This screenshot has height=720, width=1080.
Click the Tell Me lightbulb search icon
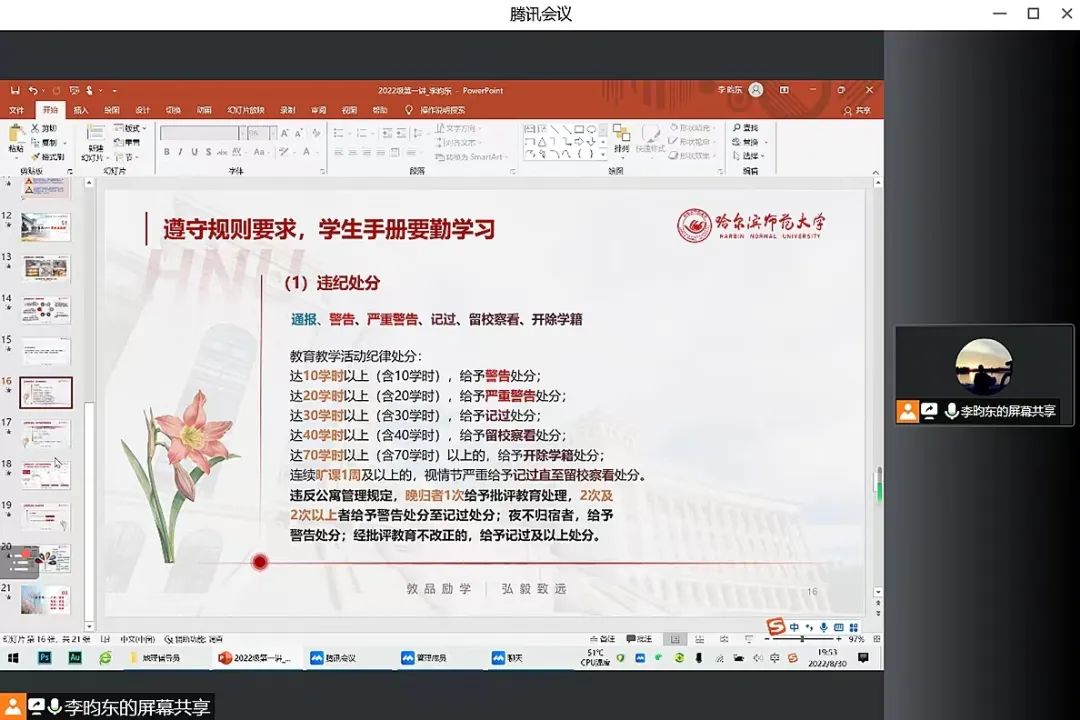tap(408, 110)
